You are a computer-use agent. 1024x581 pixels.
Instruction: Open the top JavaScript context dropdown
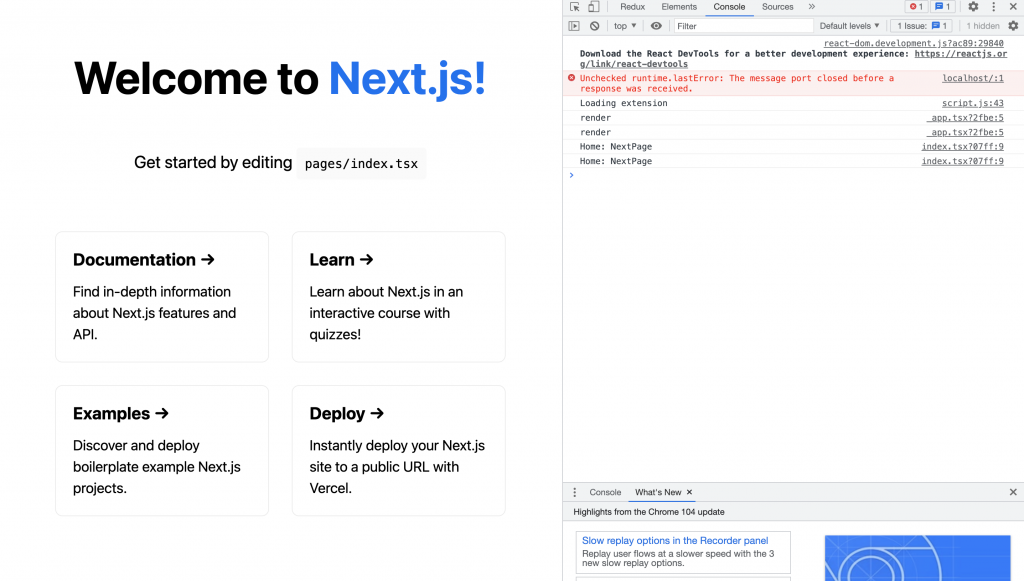click(625, 26)
